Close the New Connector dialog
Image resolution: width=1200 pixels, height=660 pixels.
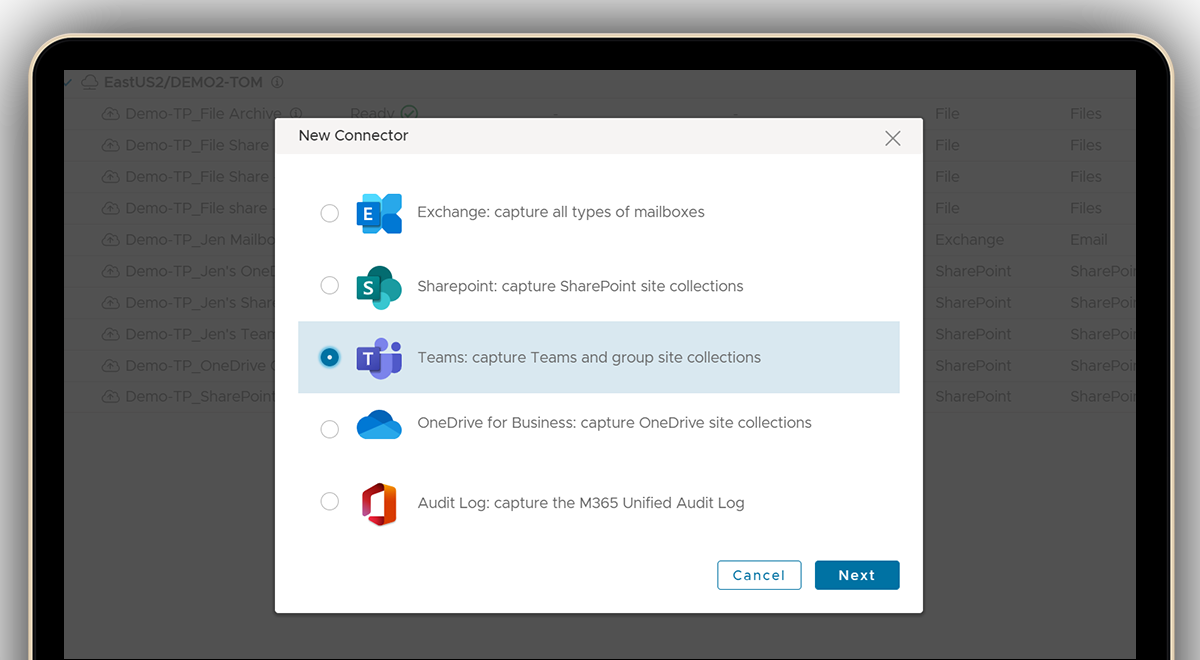click(893, 138)
